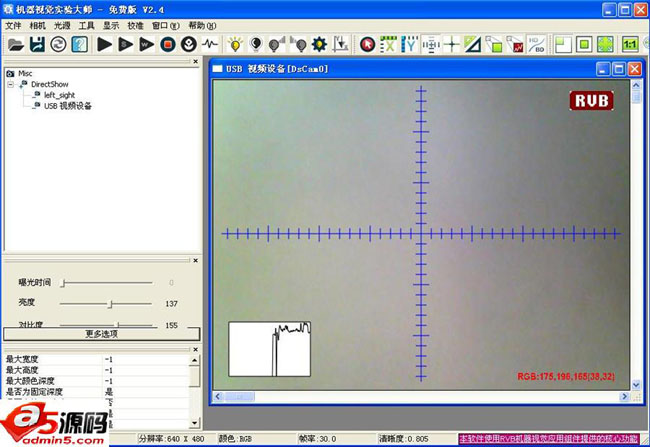Click the 更多选项 button
The width and height of the screenshot is (650, 447).
[x=100, y=333]
